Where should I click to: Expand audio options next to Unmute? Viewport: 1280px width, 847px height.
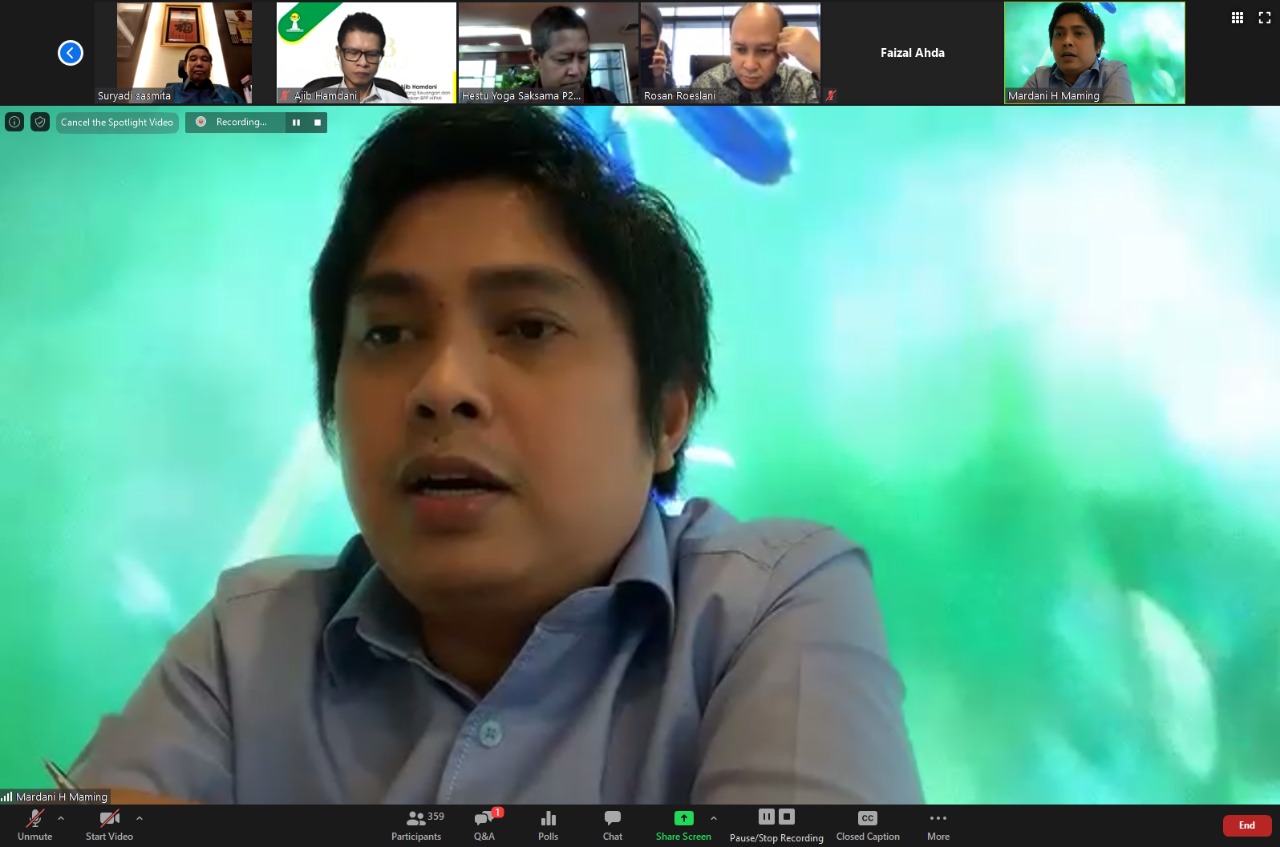(x=61, y=818)
